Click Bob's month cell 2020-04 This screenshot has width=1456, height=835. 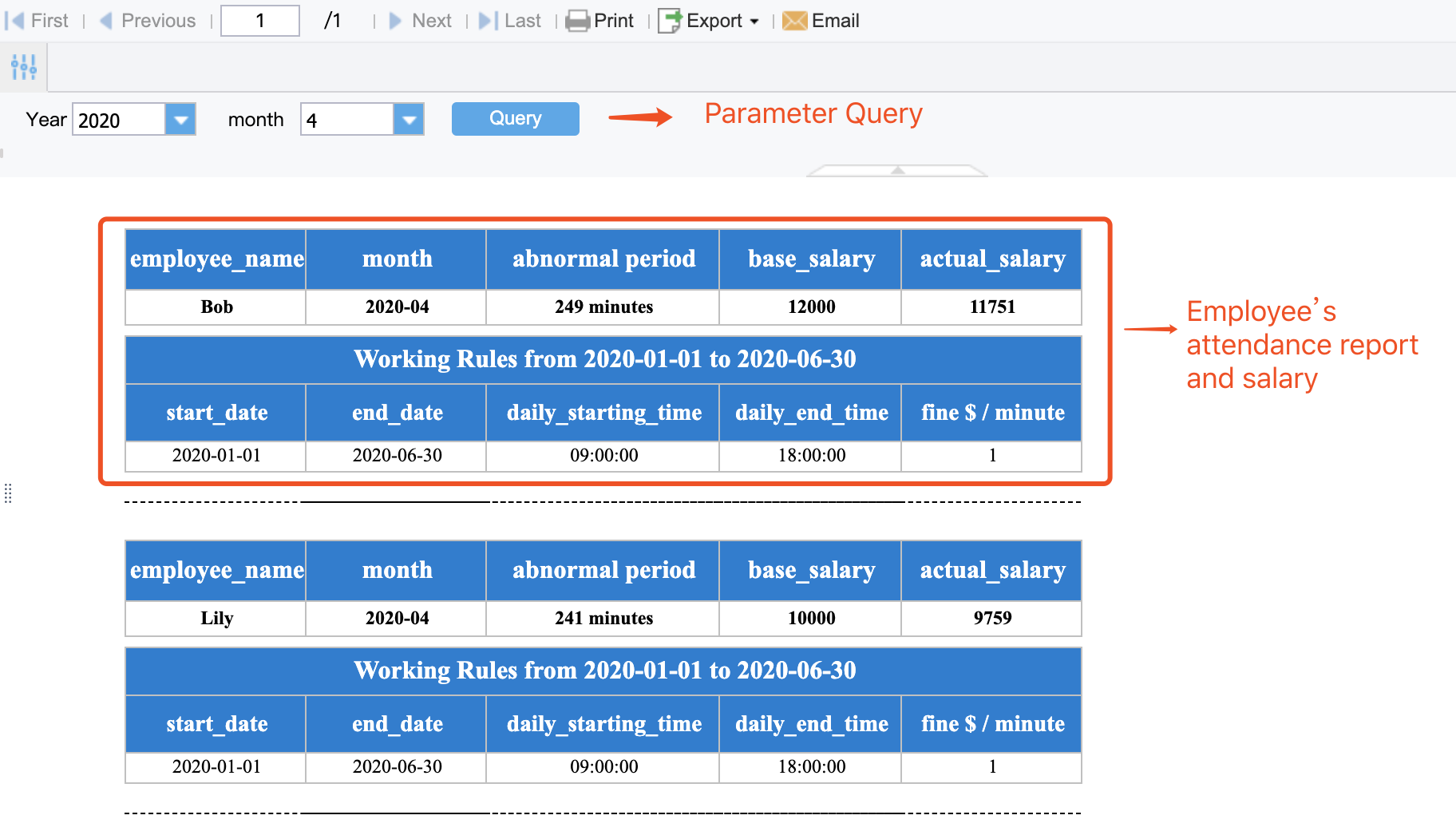point(397,307)
